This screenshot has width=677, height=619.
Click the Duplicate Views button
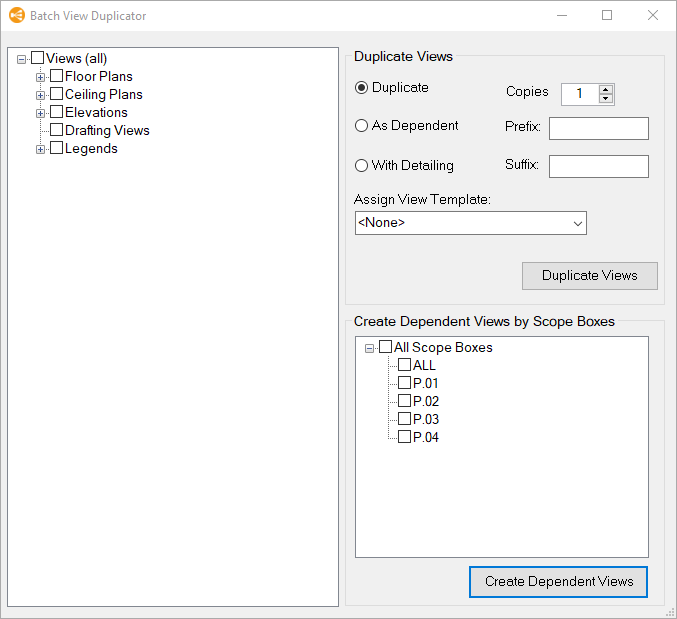(x=590, y=275)
